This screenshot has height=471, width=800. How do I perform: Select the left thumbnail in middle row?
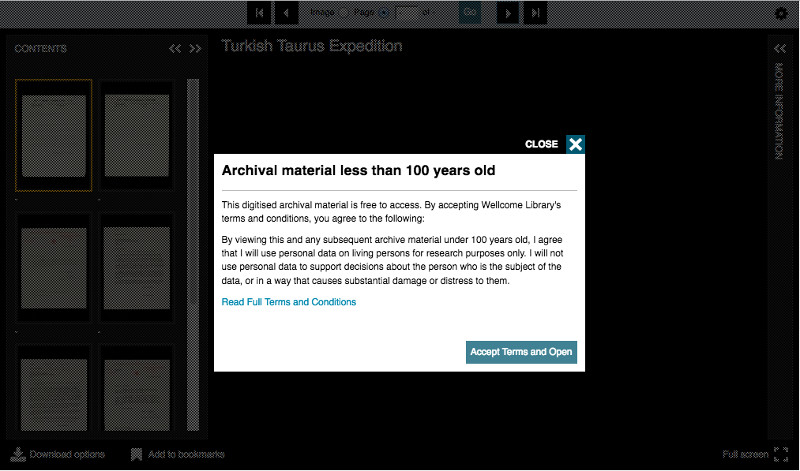pos(54,268)
